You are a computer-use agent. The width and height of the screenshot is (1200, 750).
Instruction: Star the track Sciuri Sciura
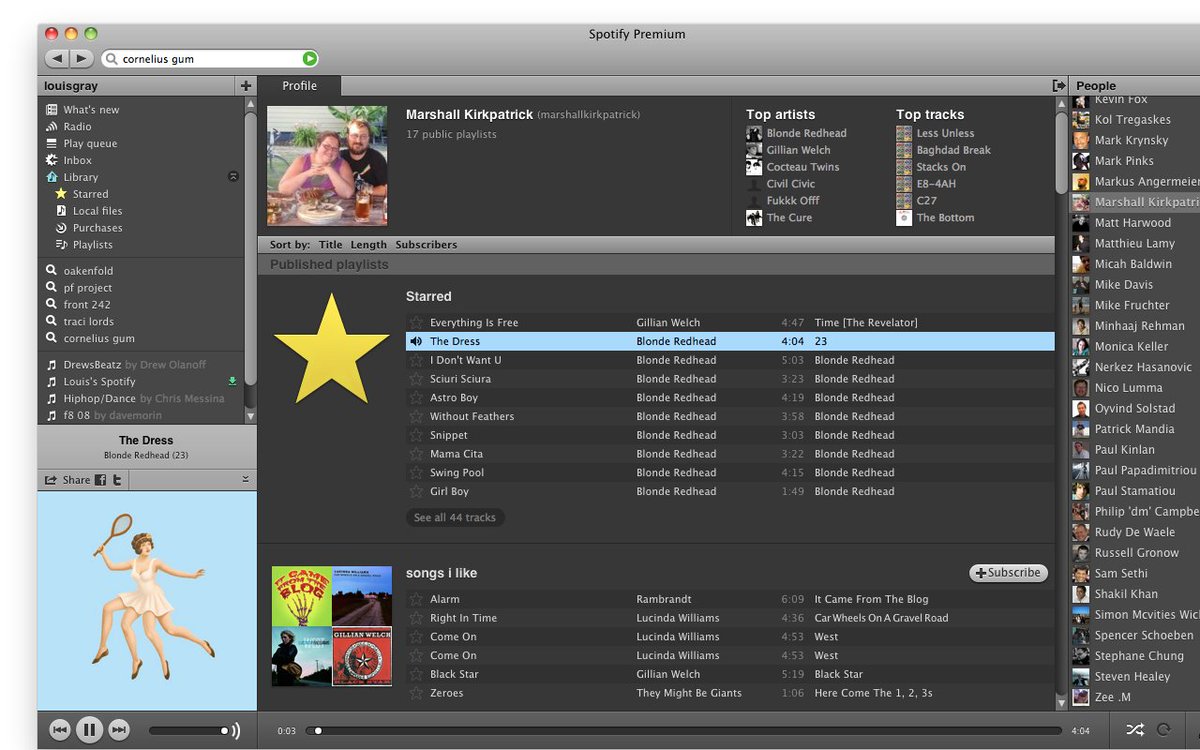click(x=416, y=380)
